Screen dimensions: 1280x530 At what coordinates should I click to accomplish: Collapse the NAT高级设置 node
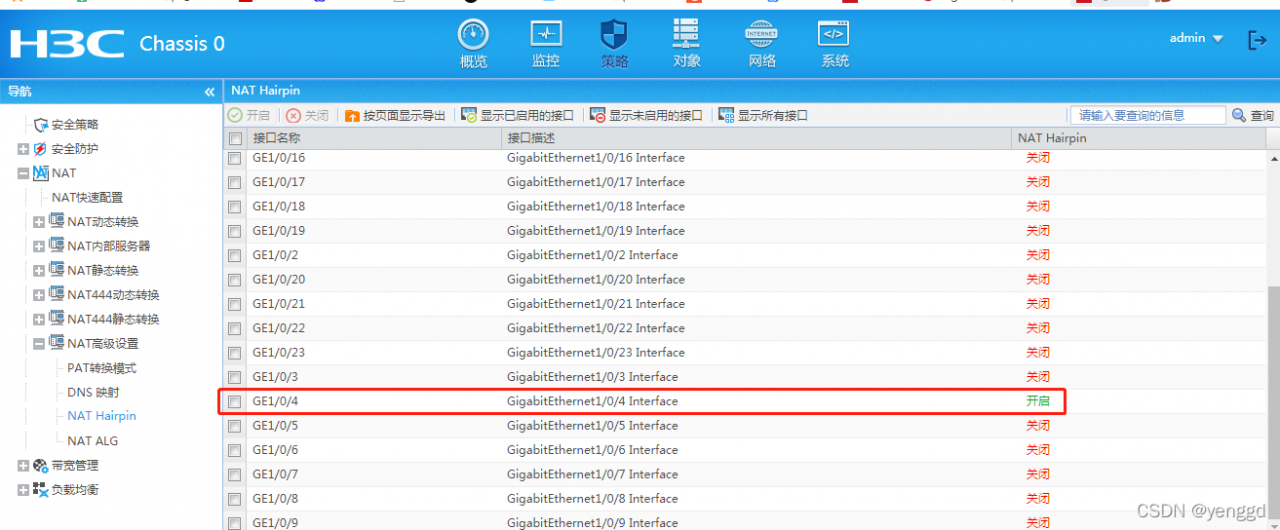tap(39, 344)
